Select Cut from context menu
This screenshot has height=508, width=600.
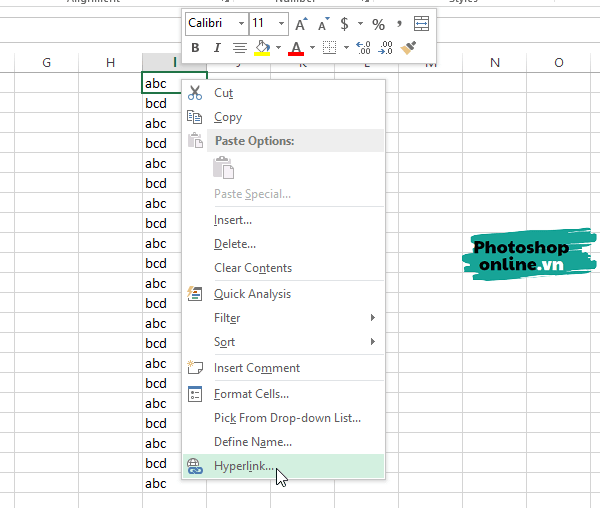tap(284, 93)
